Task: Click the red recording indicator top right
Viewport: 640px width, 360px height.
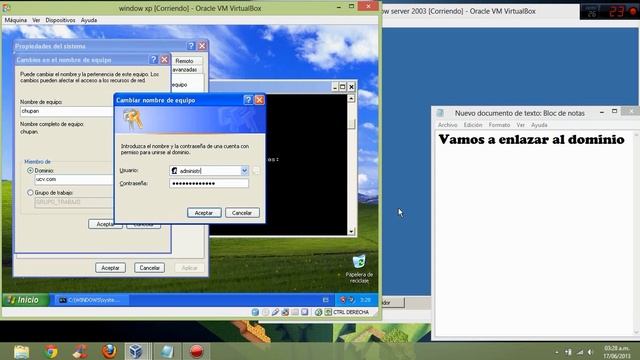Action: [x=633, y=12]
